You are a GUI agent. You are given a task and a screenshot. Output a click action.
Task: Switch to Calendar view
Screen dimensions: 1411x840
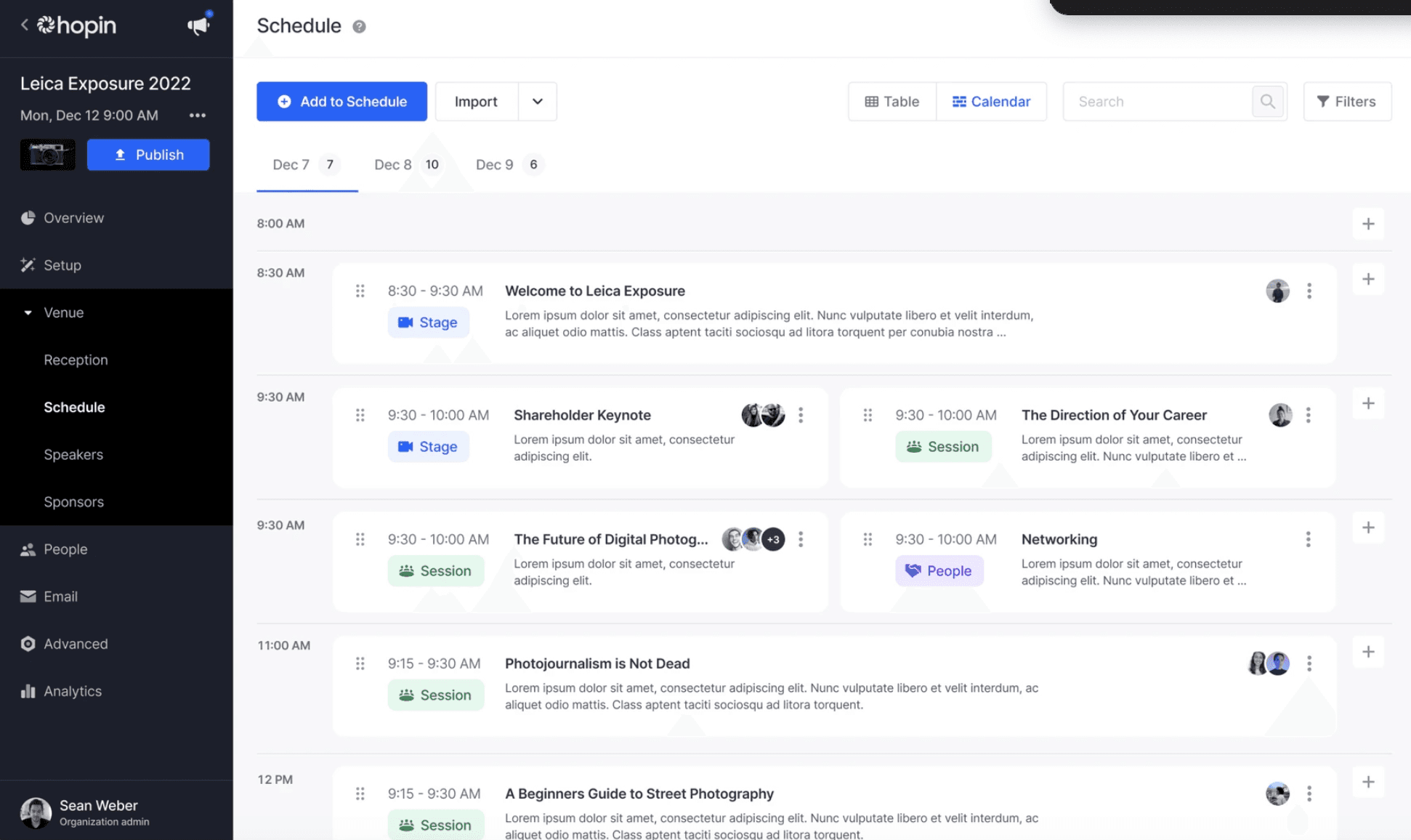pyautogui.click(x=991, y=102)
